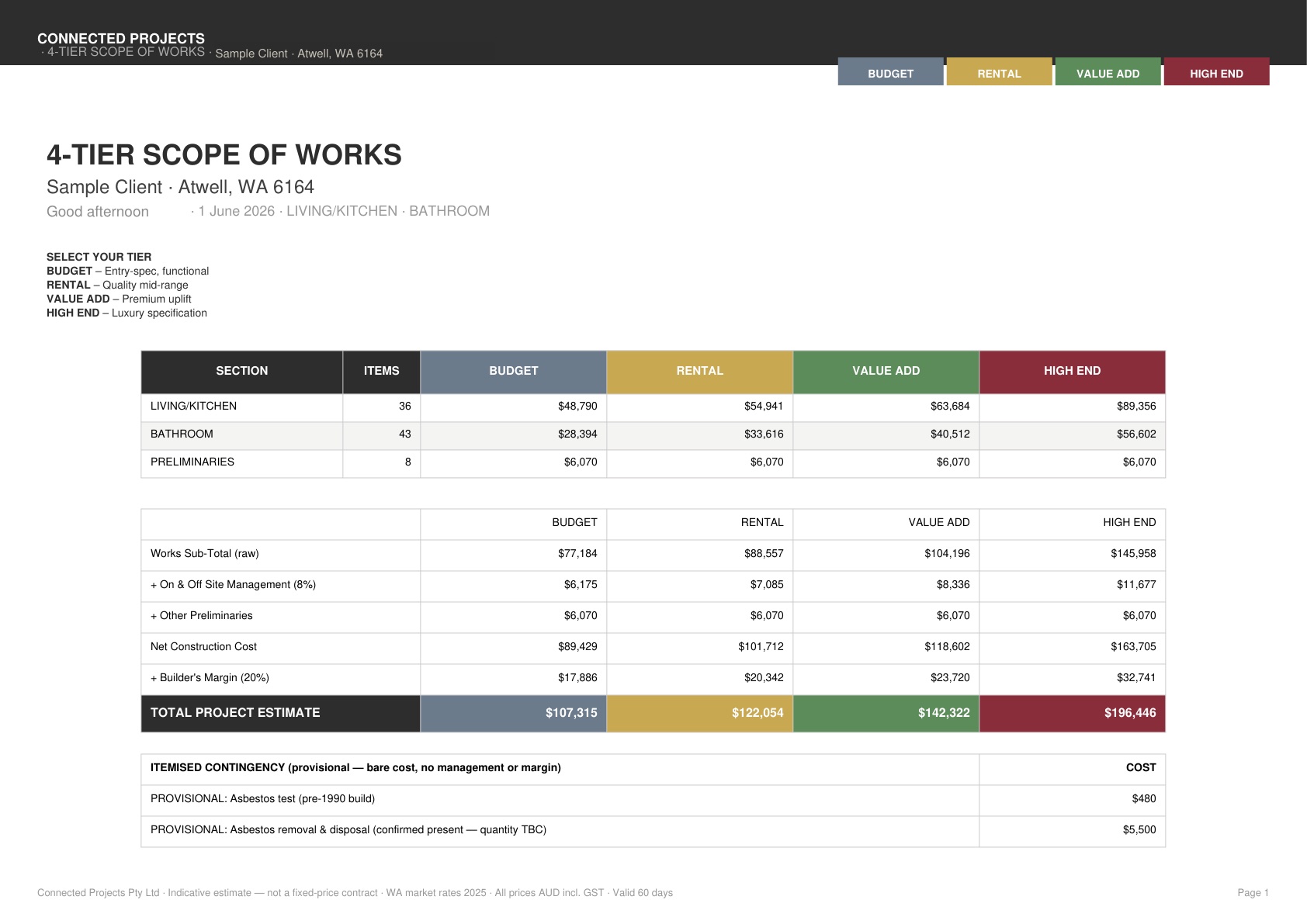Click the 'Good afternoon' greeting text
The image size is (1307, 924).
coord(98,212)
